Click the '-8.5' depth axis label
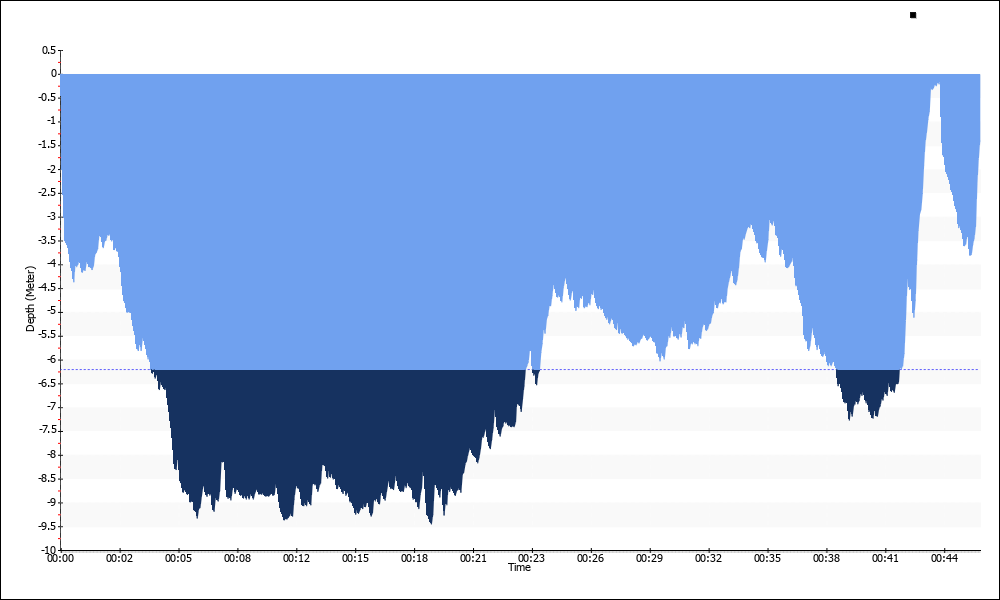This screenshot has width=1000, height=600. [x=47, y=478]
